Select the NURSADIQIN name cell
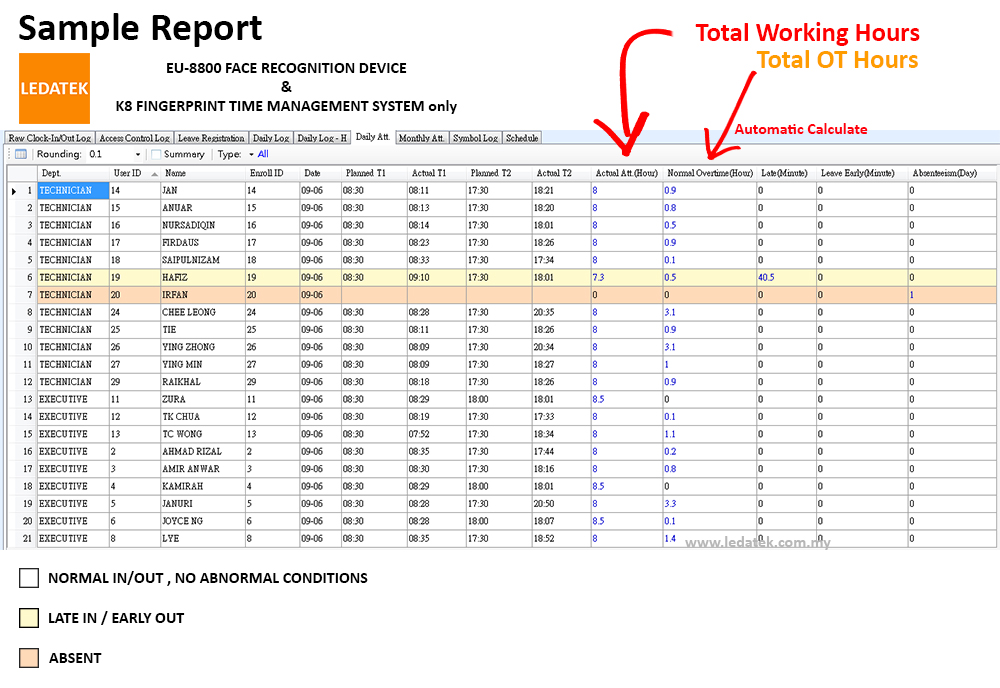This screenshot has width=1000, height=688. (203, 226)
